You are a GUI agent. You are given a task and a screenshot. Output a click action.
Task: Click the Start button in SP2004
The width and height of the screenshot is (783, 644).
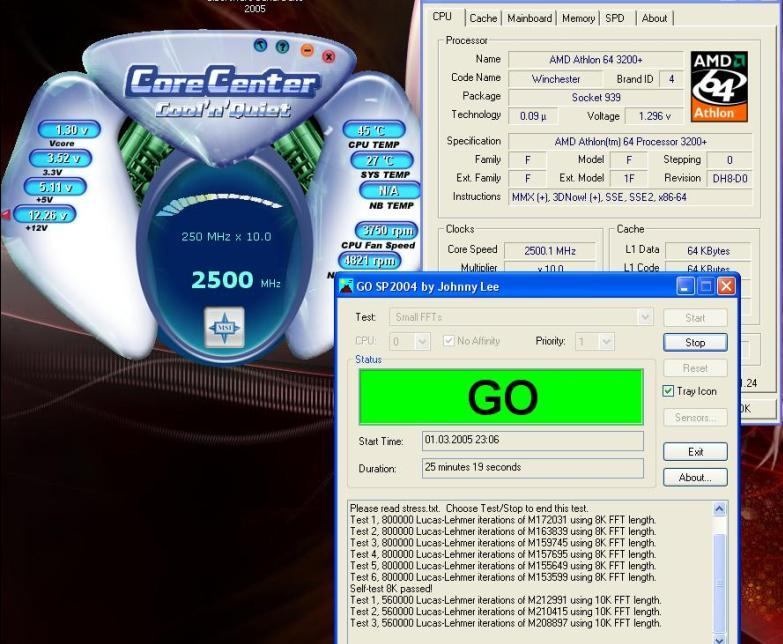[x=695, y=318]
